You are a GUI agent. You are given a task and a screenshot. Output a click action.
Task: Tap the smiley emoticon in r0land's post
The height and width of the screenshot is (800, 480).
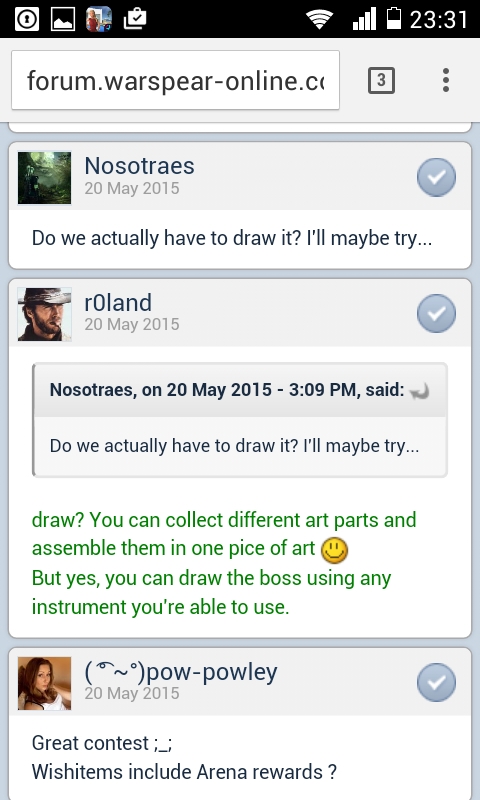[x=335, y=551]
